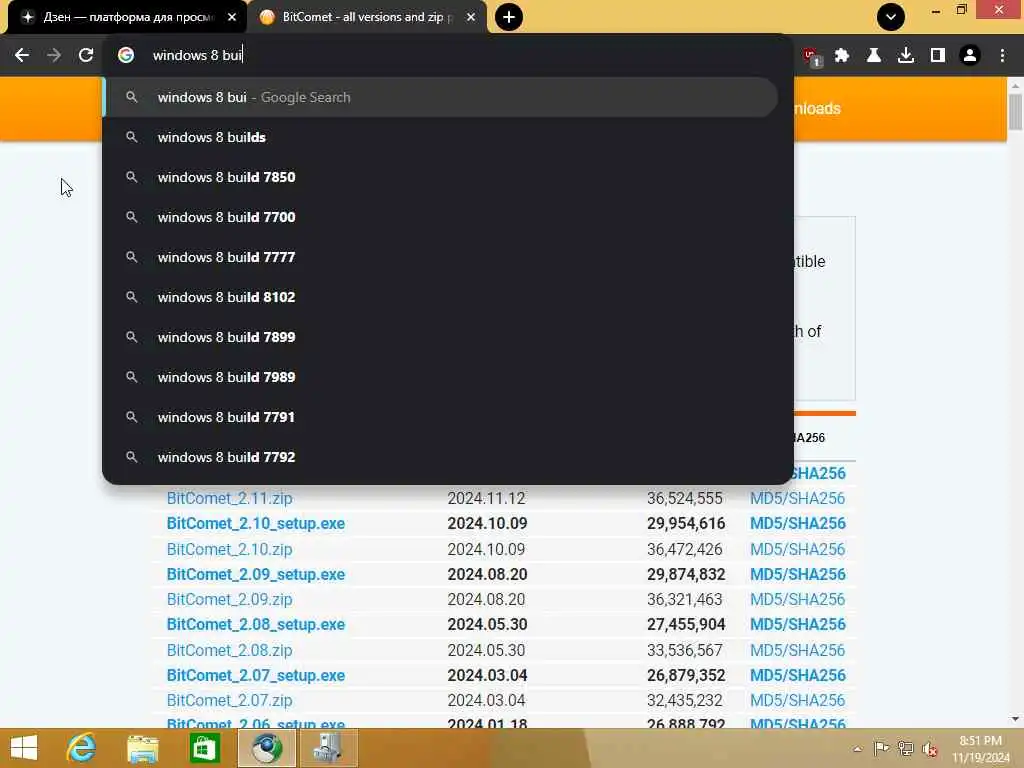
Task: Open the Windows Start button
Action: coord(24,748)
